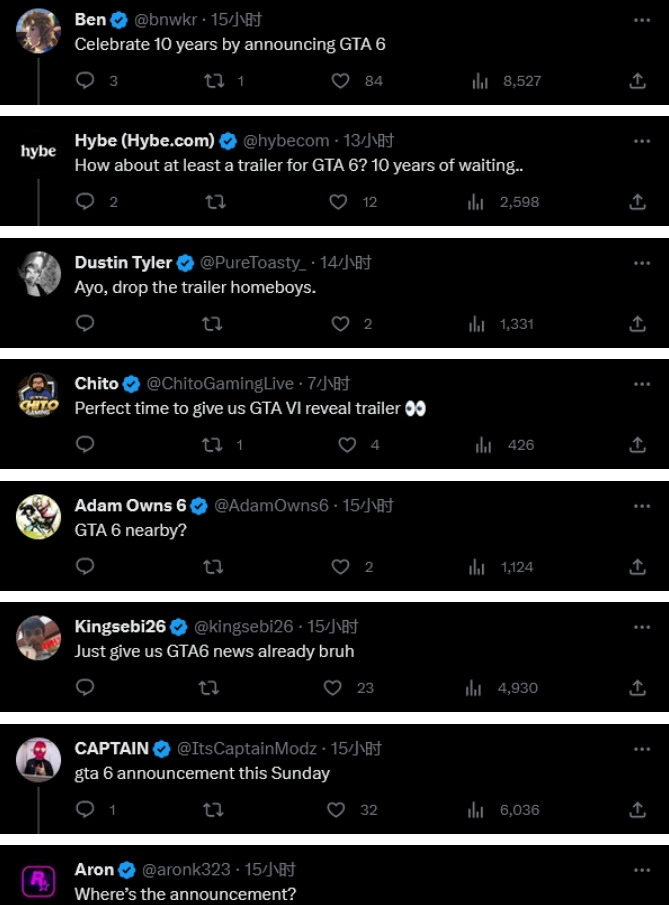Share CAPTAIN's announcement tweet
Screen dimensions: 669x905
click(x=637, y=810)
